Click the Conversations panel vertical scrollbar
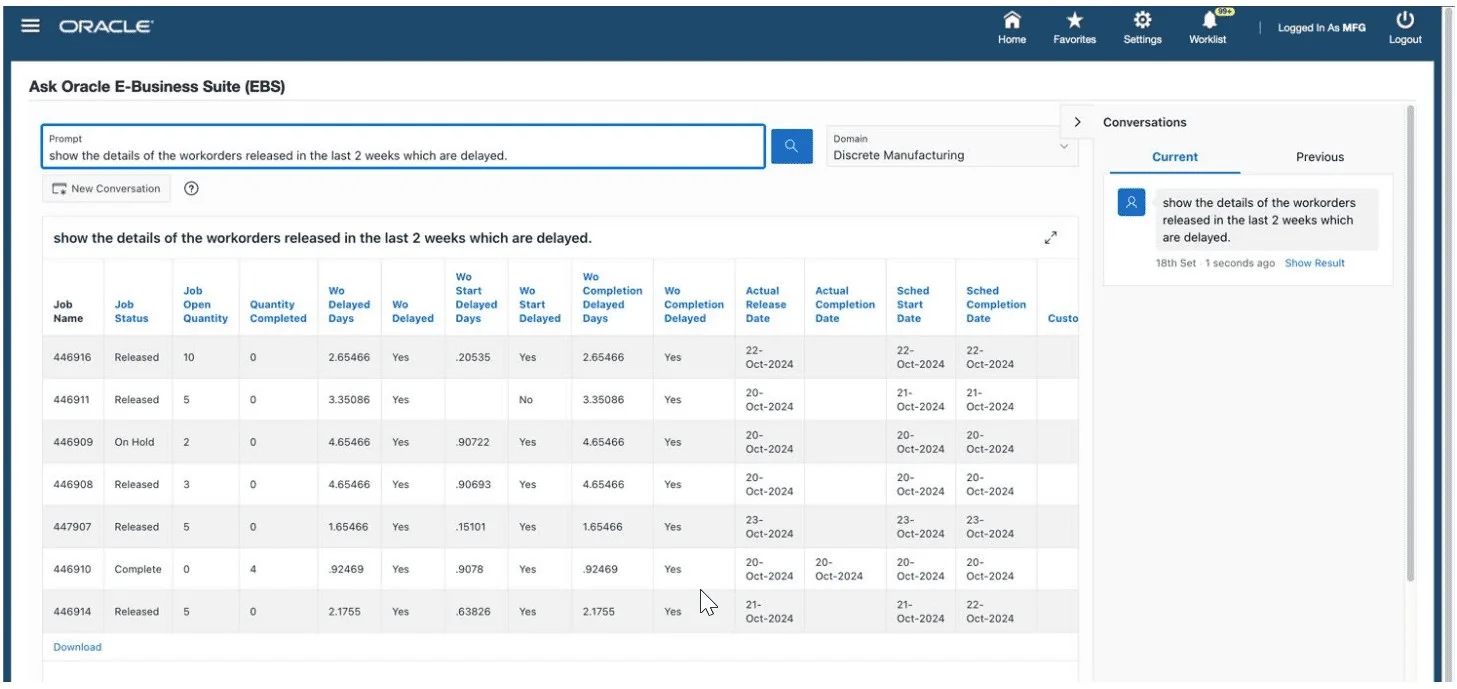 (1410, 340)
